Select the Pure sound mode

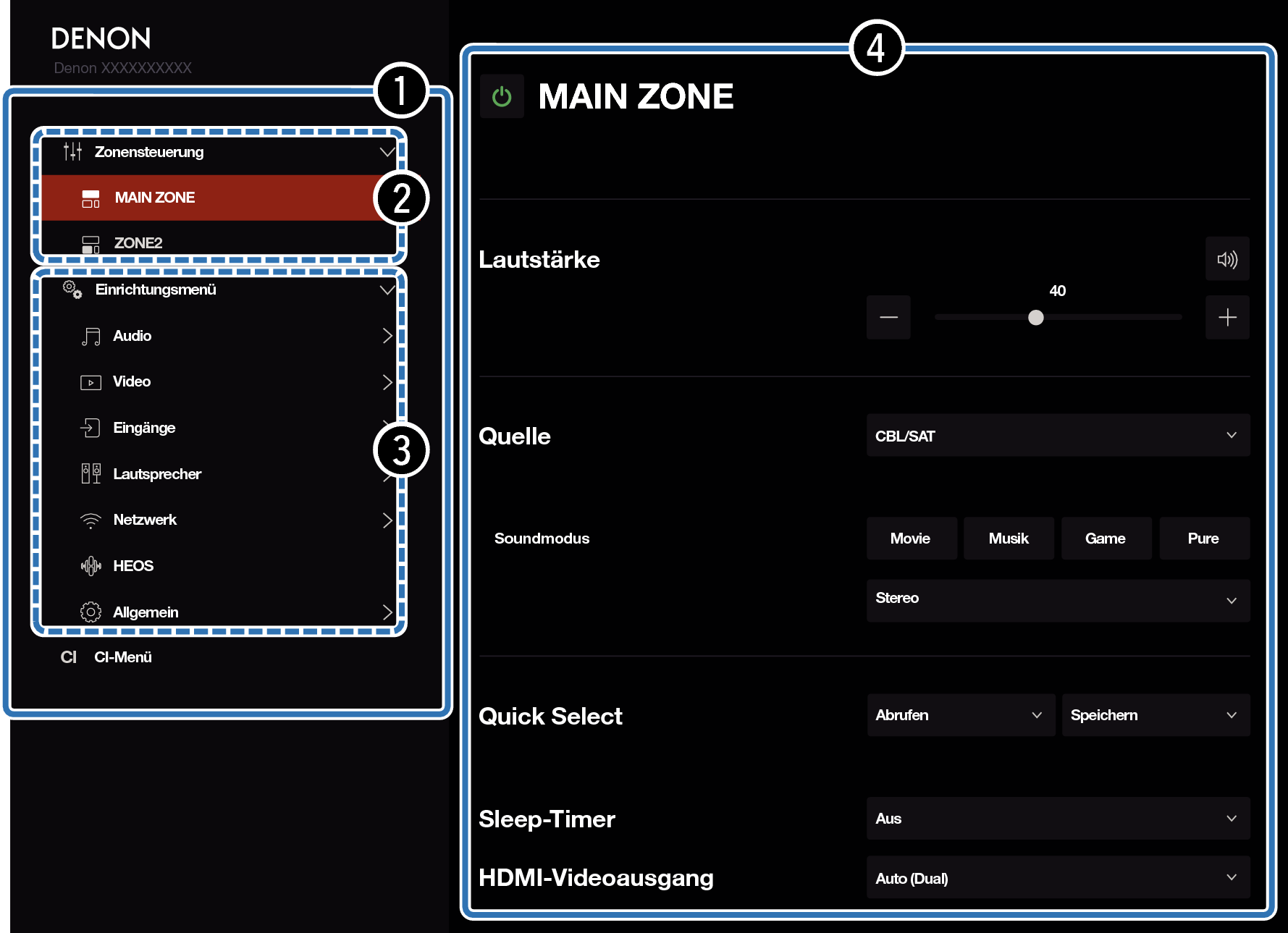1203,539
